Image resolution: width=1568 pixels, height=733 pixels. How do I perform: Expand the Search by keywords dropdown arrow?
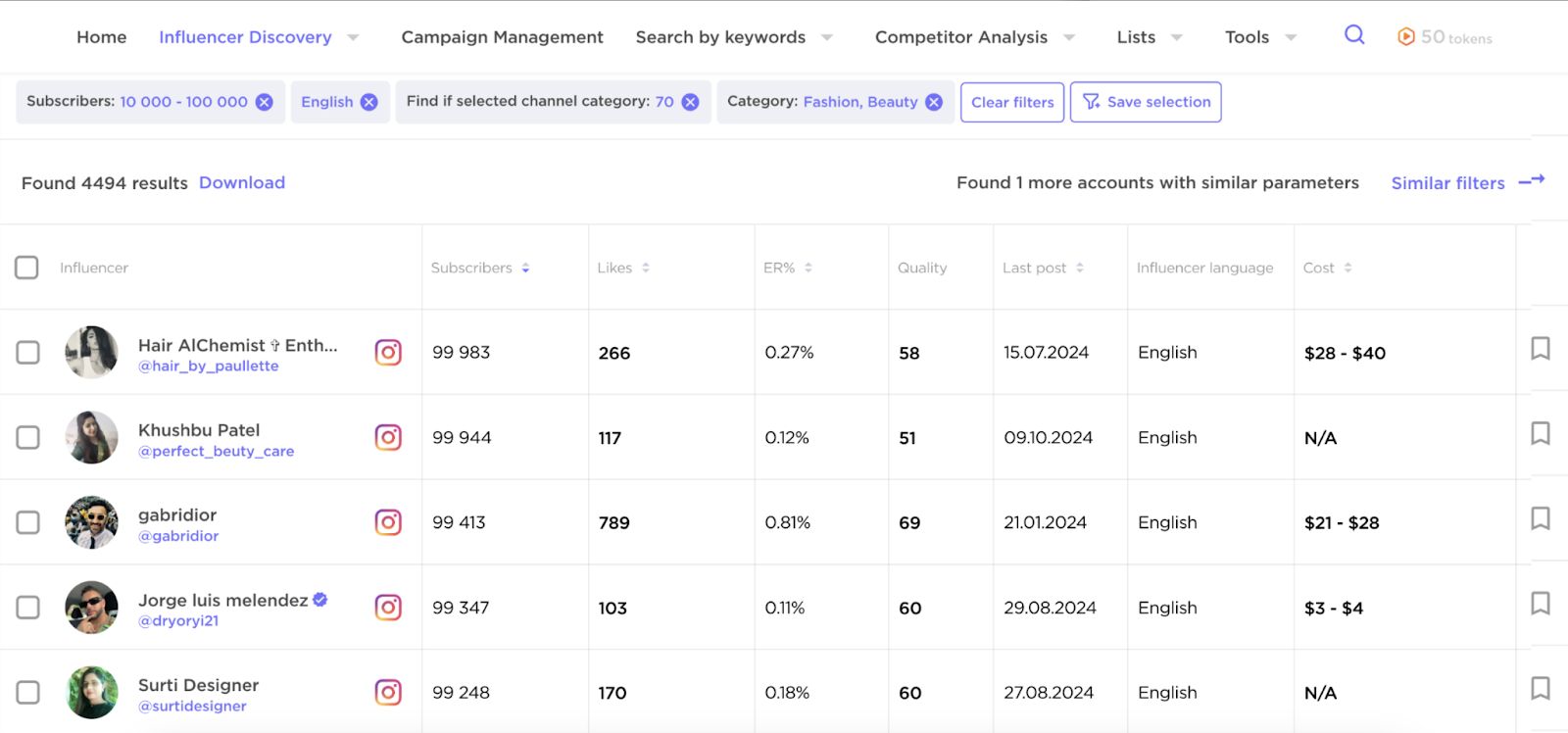[827, 37]
